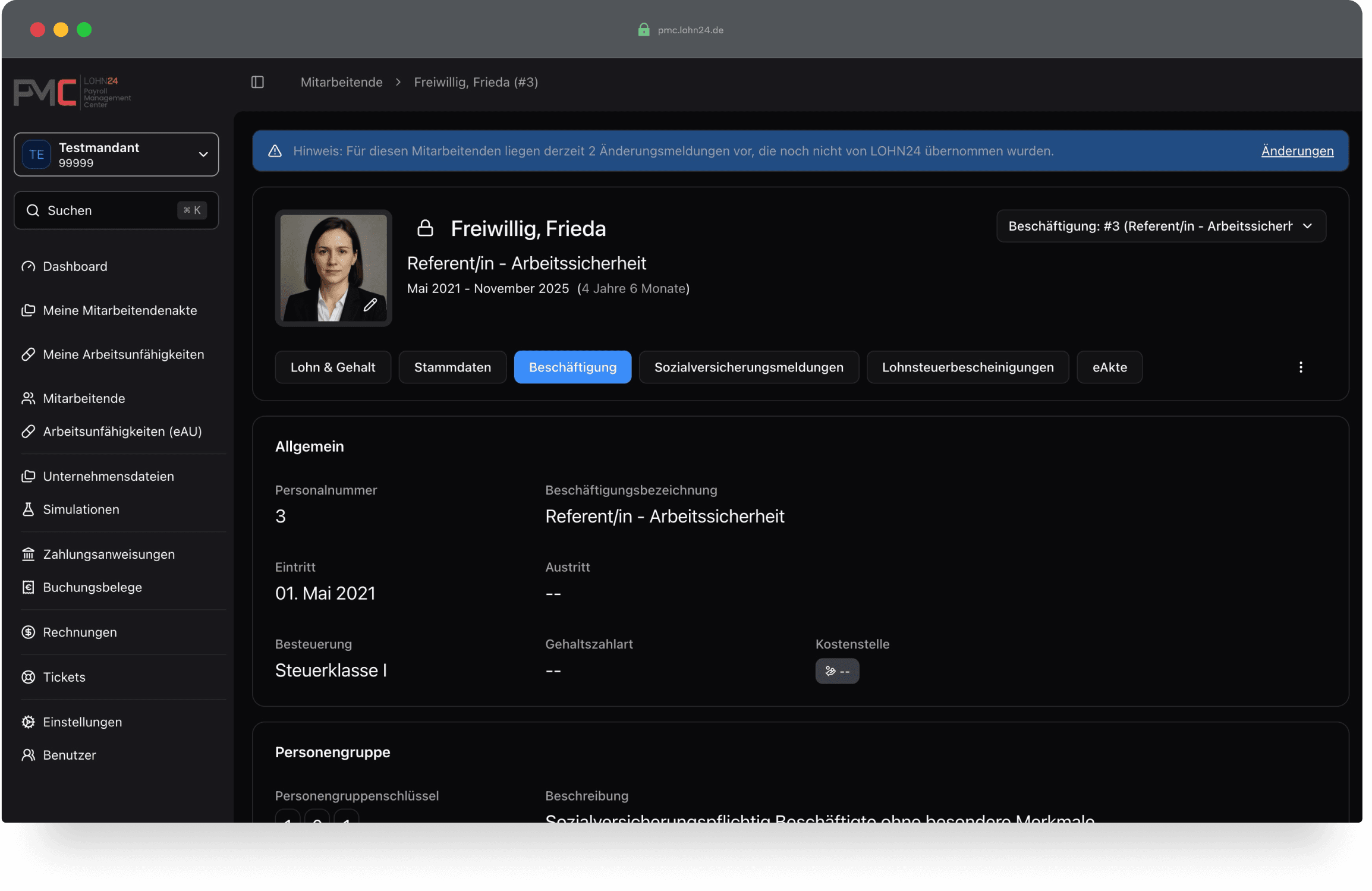Click the pencil edit icon on profile photo

click(x=370, y=305)
